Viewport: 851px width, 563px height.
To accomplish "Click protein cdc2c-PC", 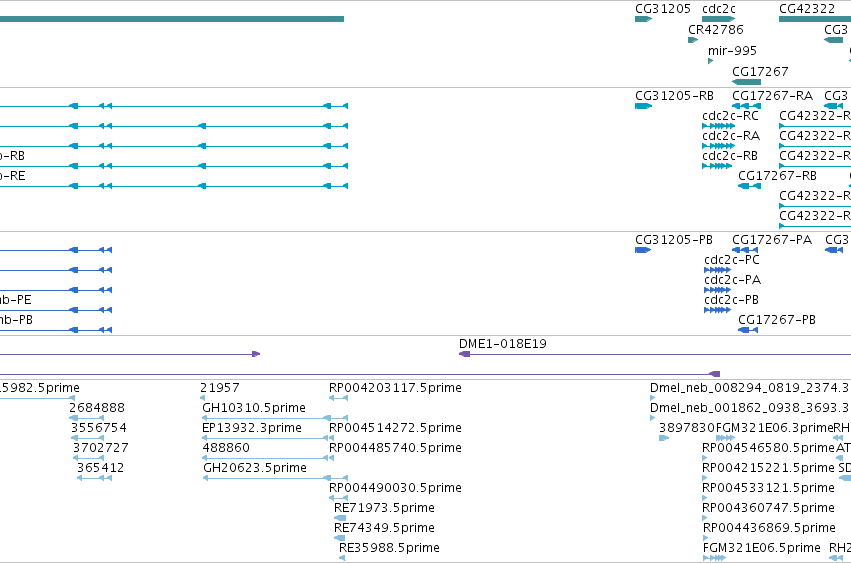I will pyautogui.click(x=732, y=260).
